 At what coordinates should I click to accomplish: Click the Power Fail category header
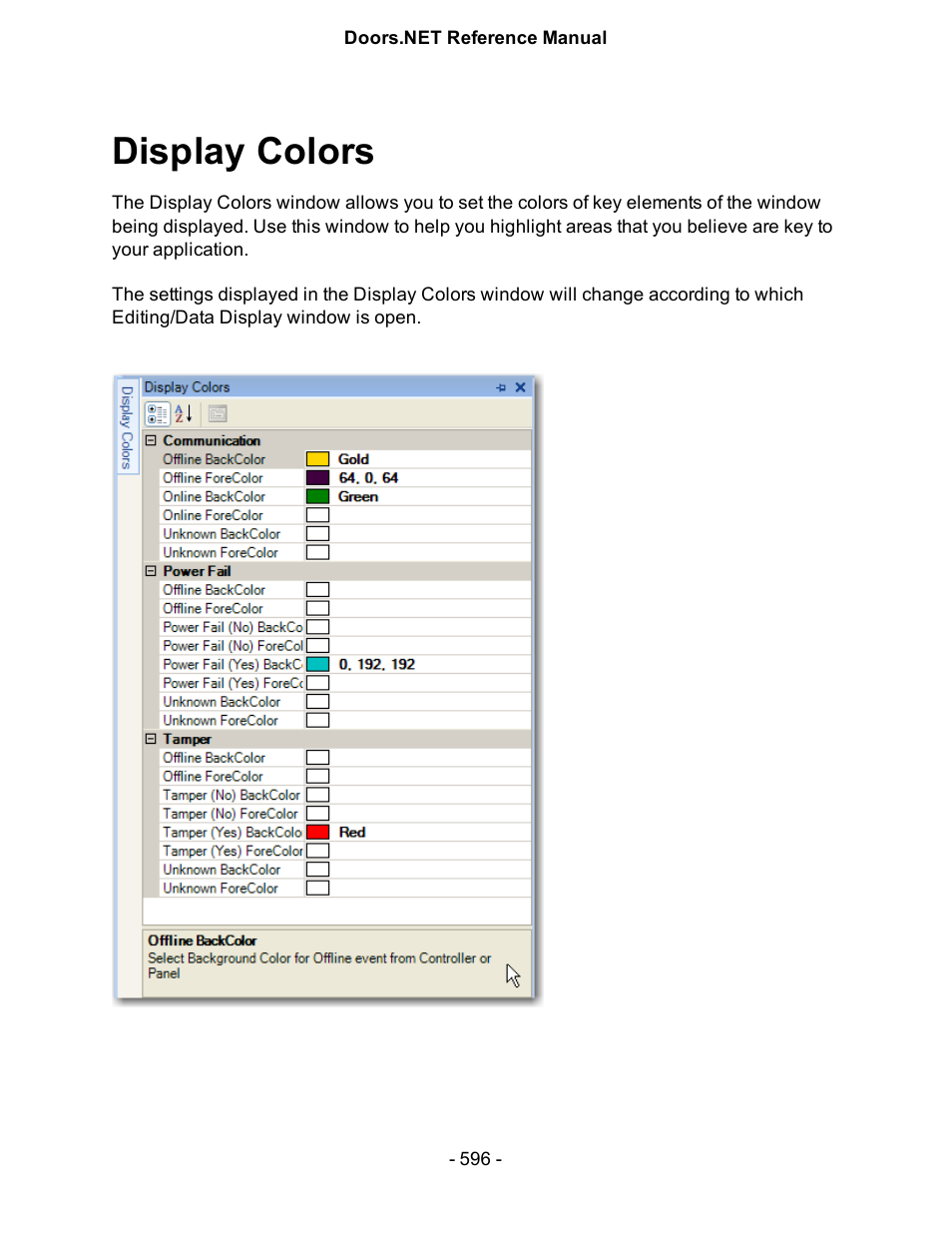337,571
